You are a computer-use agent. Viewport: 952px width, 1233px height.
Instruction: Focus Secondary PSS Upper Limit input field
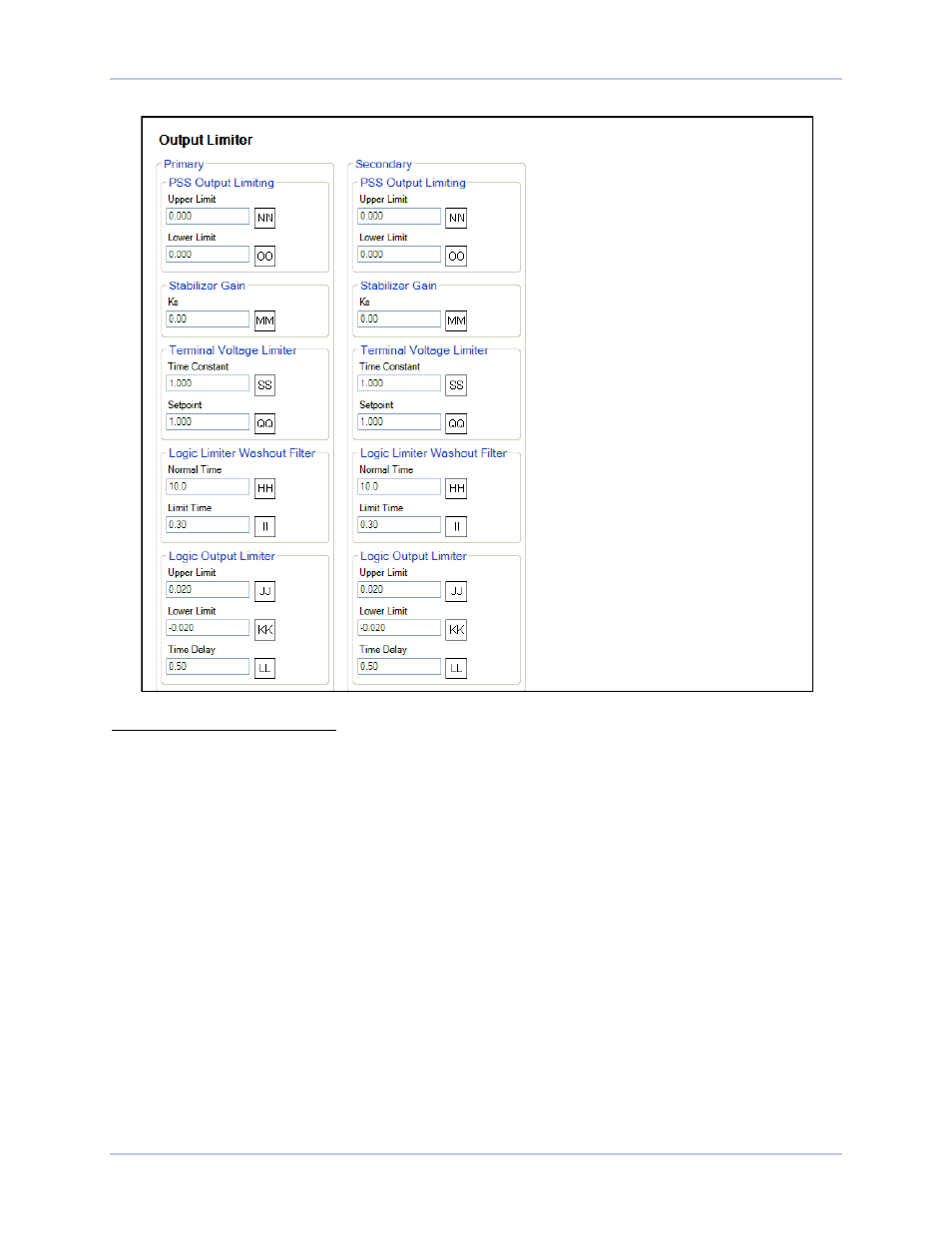click(399, 216)
